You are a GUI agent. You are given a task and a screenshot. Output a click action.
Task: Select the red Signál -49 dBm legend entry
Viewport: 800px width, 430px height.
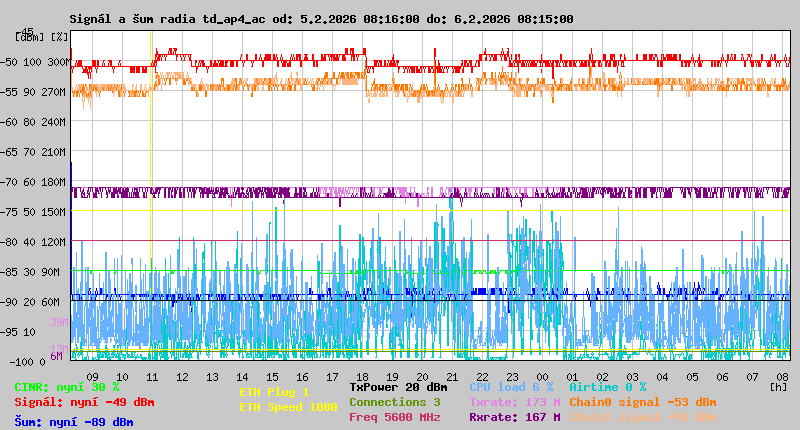[x=84, y=402]
